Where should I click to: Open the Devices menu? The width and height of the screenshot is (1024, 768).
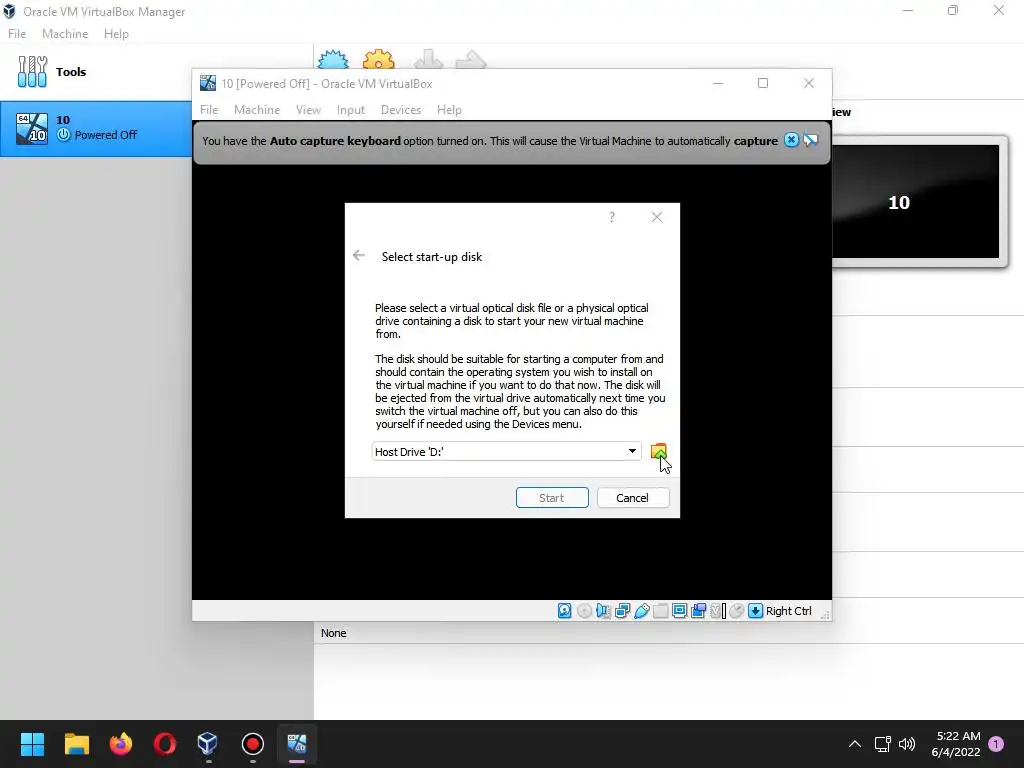tap(400, 110)
